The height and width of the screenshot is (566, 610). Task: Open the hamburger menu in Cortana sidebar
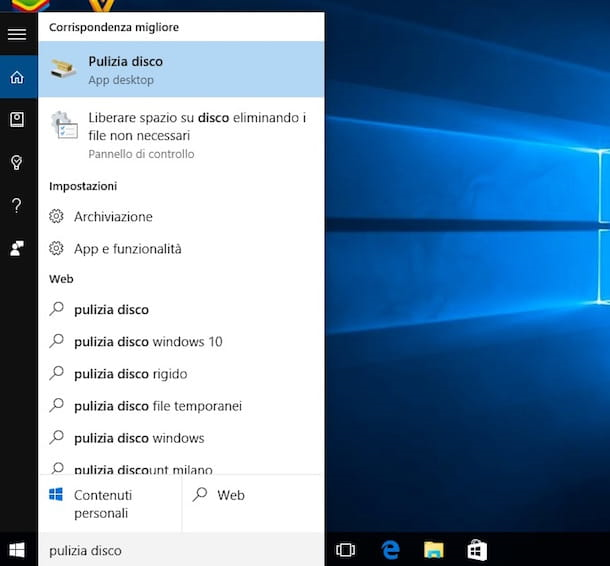(x=16, y=35)
